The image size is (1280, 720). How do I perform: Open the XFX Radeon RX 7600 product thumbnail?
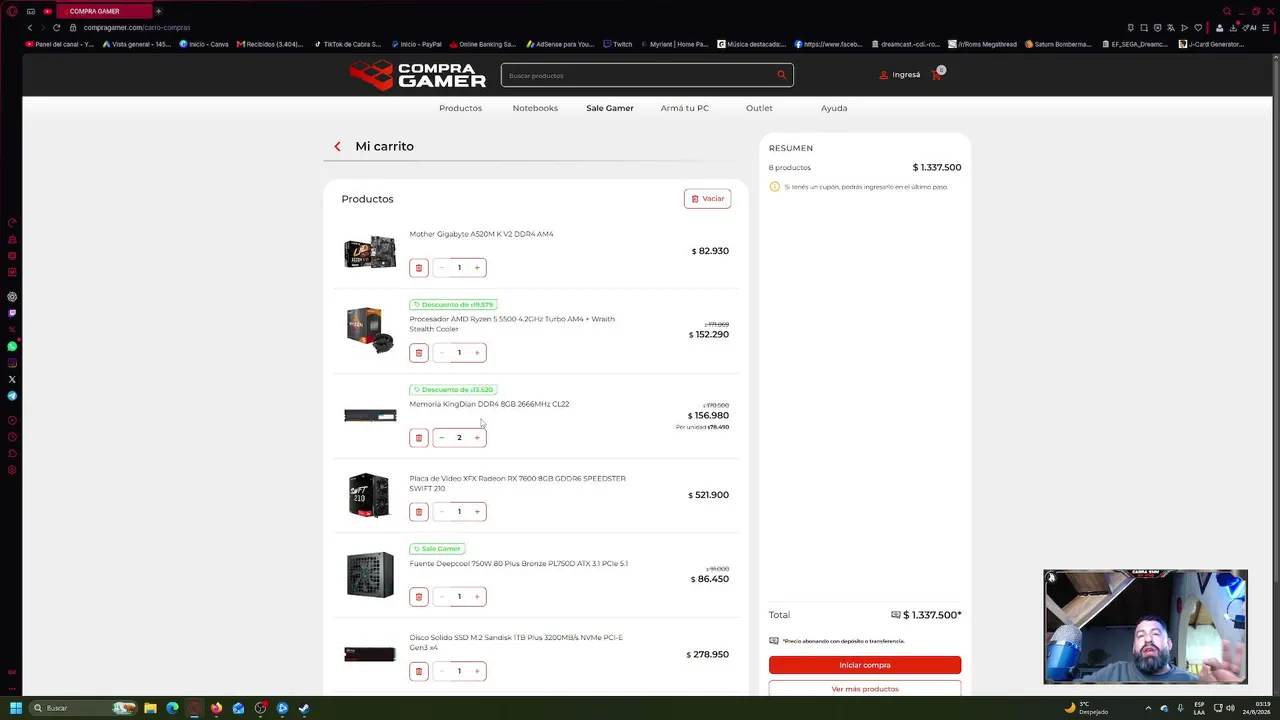coord(370,495)
